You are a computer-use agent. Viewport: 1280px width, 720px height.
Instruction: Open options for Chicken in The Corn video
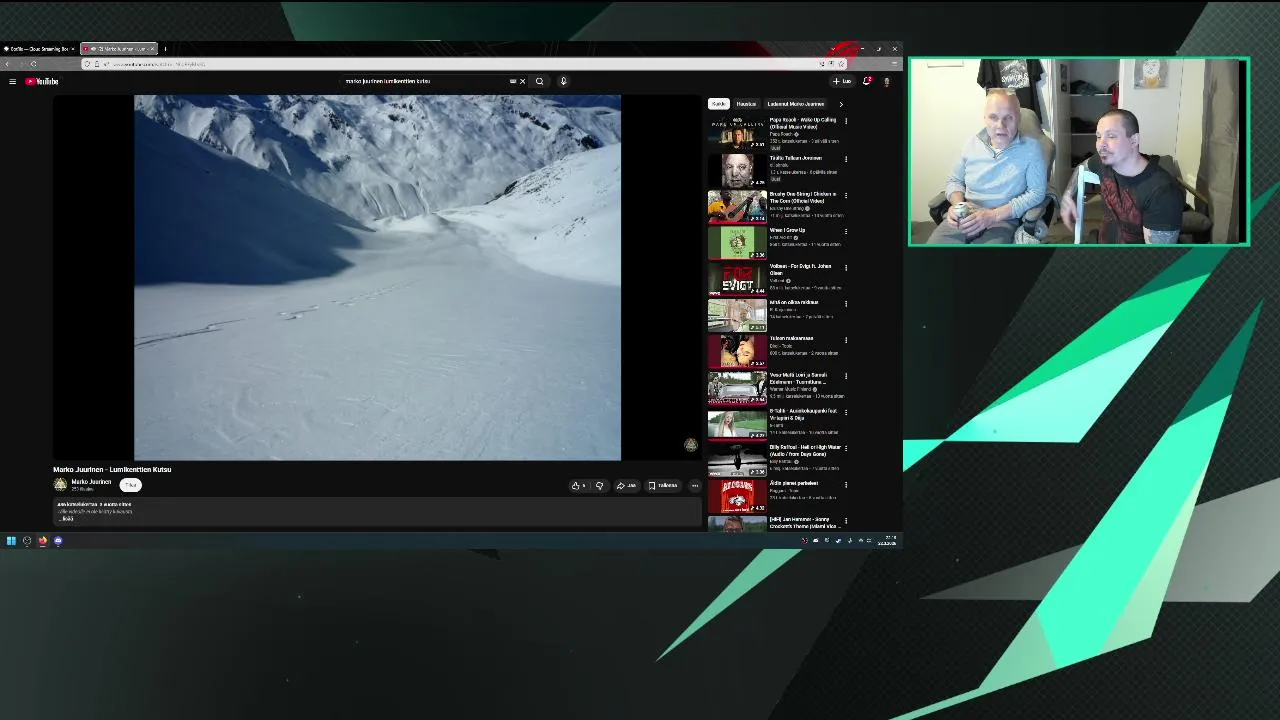point(846,195)
